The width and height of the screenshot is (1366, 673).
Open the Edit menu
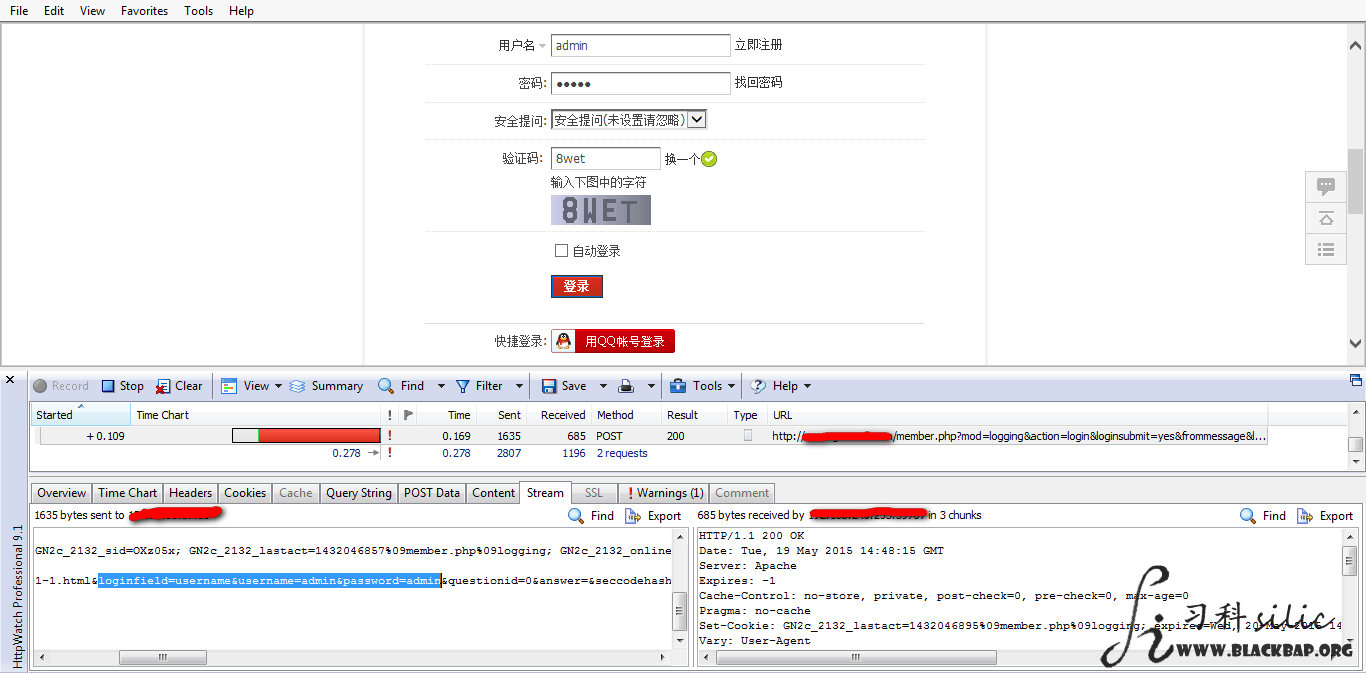[54, 11]
